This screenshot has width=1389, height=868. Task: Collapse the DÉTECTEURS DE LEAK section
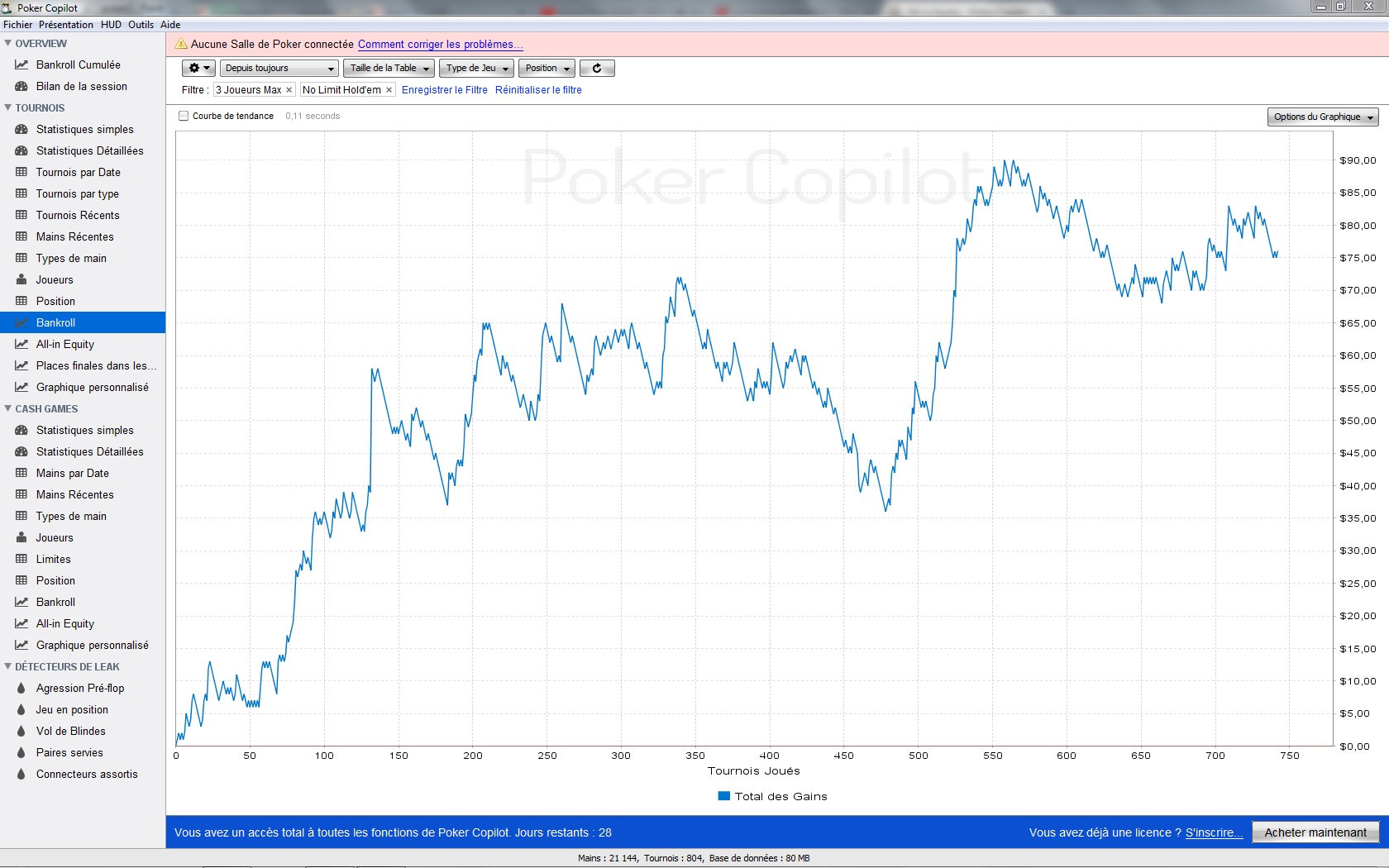(8, 666)
